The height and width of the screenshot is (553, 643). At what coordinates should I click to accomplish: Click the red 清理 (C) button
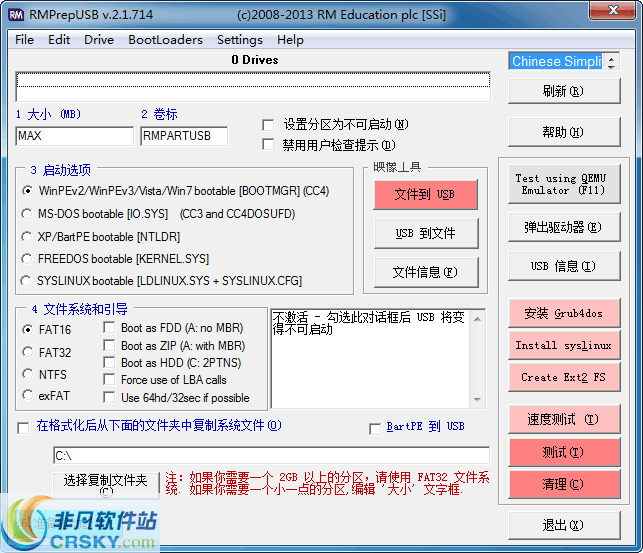click(564, 484)
